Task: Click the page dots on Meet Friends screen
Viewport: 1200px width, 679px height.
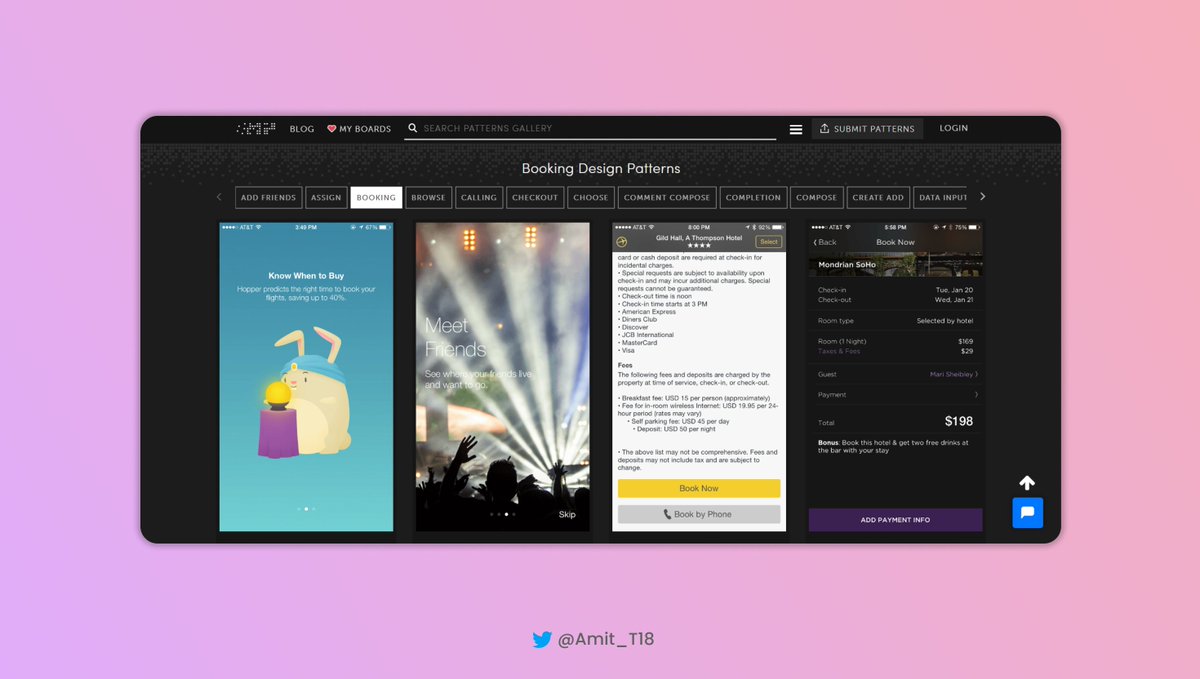Action: point(503,514)
